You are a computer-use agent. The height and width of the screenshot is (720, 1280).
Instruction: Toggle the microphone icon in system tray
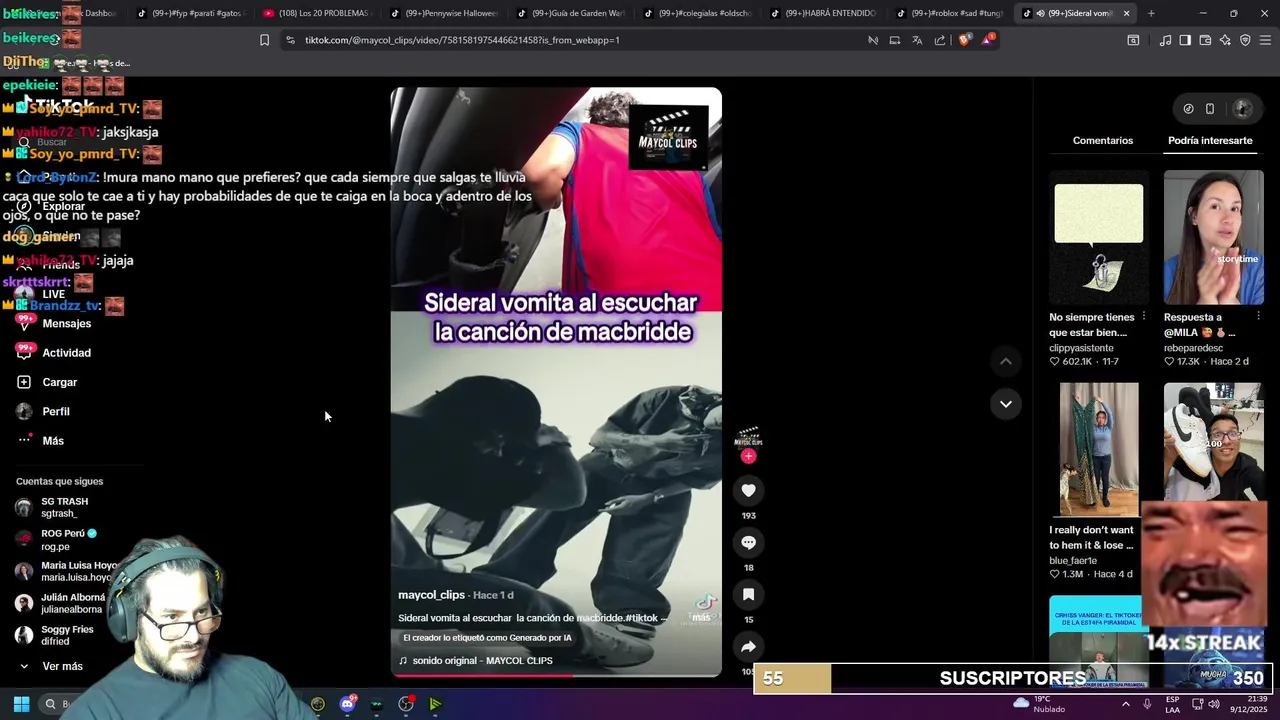click(x=1147, y=704)
